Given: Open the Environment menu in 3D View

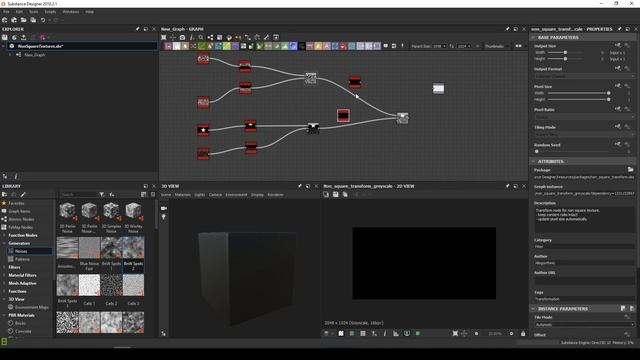Looking at the screenshot, I should point(236,195).
